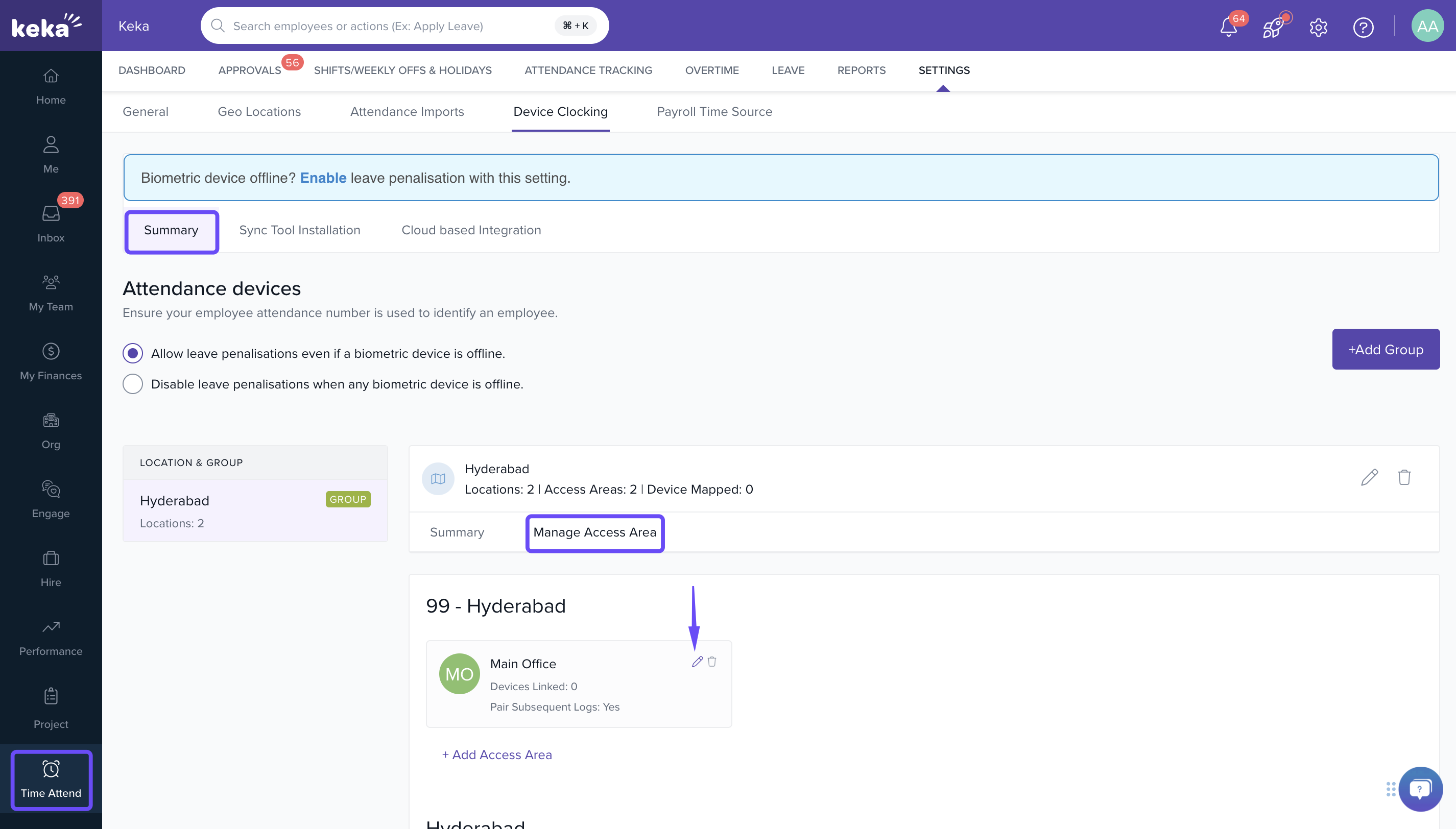Viewport: 1456px width, 829px height.
Task: Delete Main Office access area
Action: pyautogui.click(x=712, y=662)
